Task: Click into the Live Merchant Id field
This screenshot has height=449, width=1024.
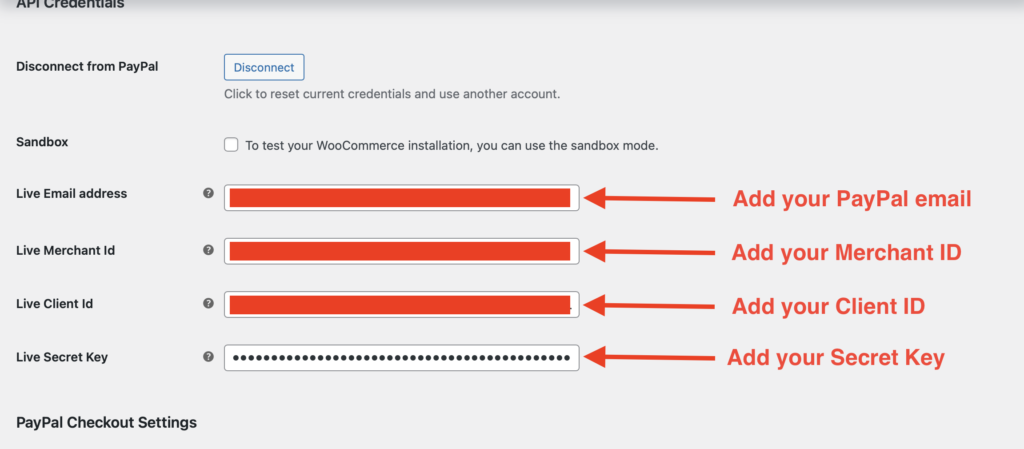Action: 401,251
